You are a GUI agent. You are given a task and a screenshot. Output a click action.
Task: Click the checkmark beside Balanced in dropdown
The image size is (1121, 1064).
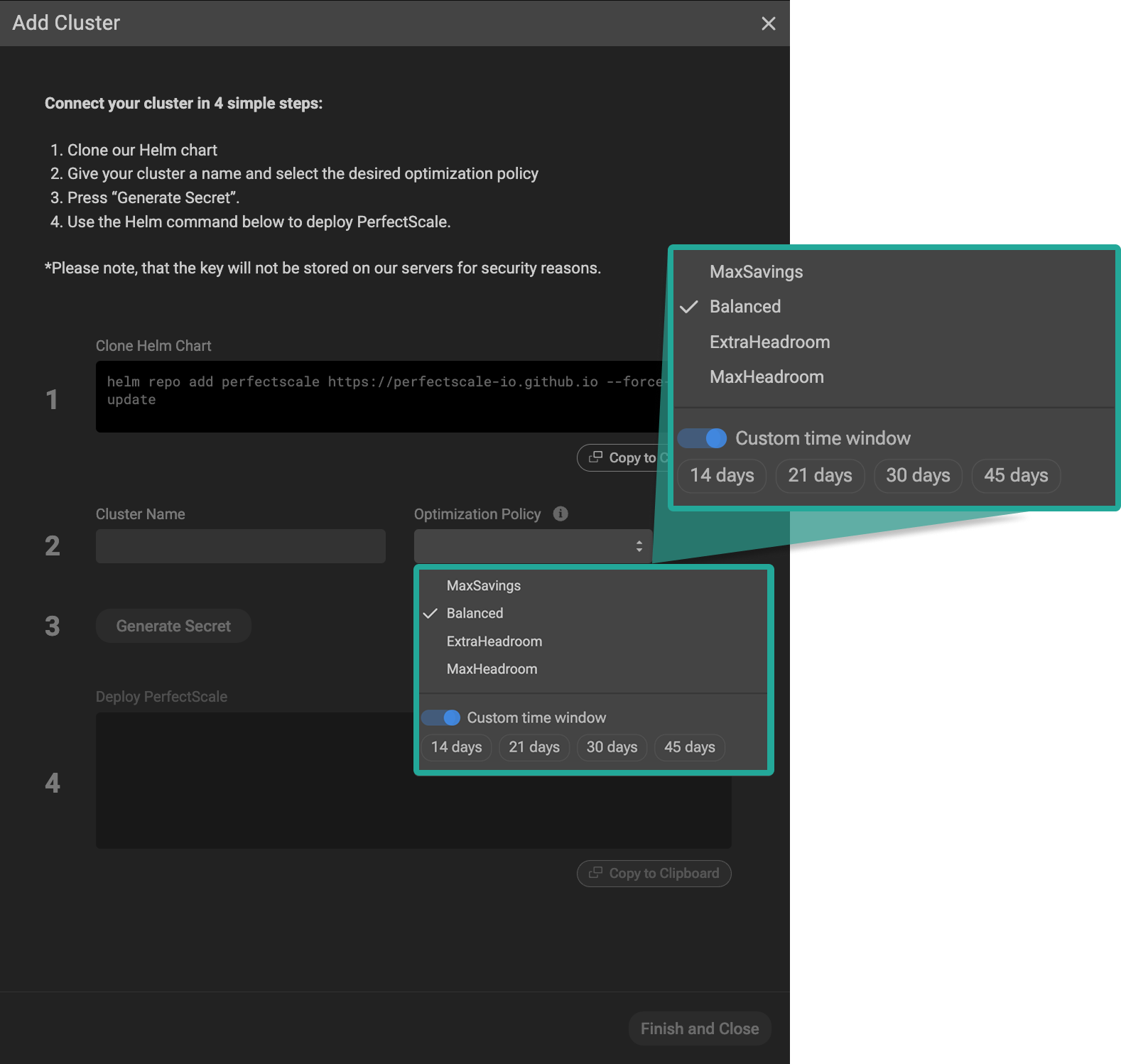(x=430, y=614)
